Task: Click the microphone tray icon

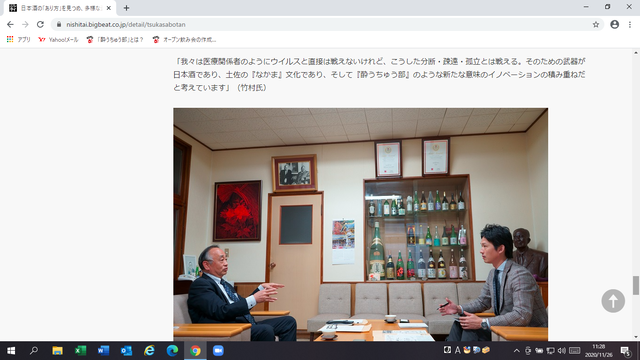Action: tap(528, 351)
